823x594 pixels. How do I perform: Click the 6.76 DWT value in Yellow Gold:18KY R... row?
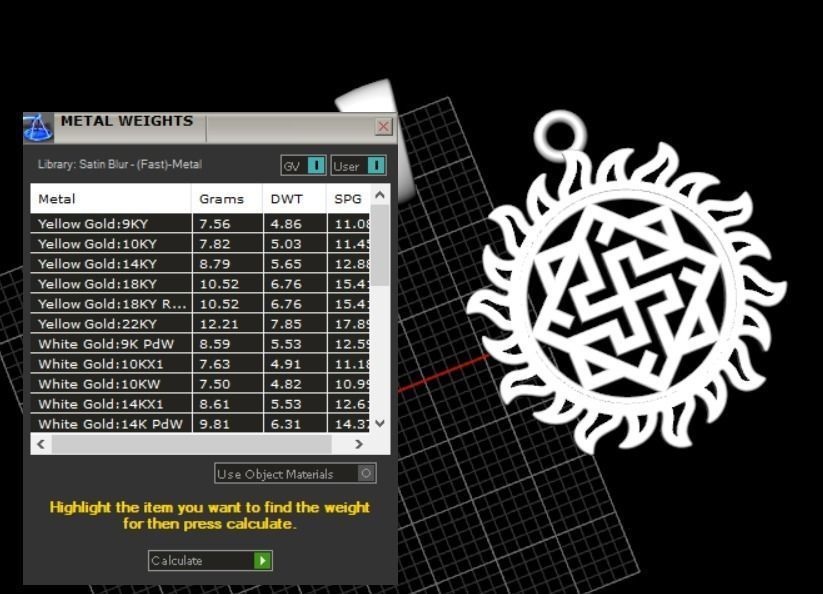tap(286, 304)
